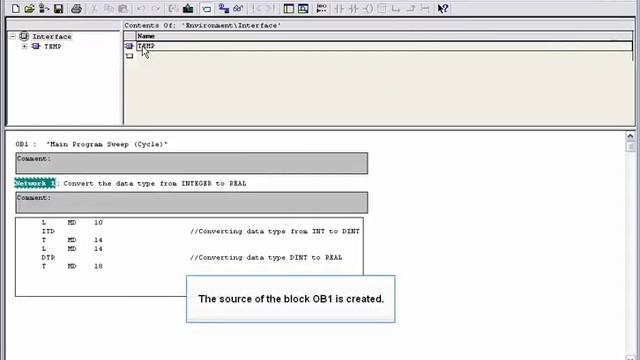Select Interface in the tree

point(52,36)
